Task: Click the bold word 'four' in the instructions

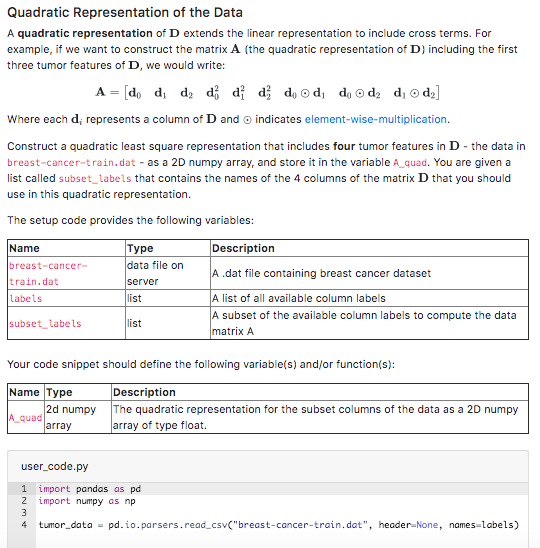Action: tap(344, 146)
